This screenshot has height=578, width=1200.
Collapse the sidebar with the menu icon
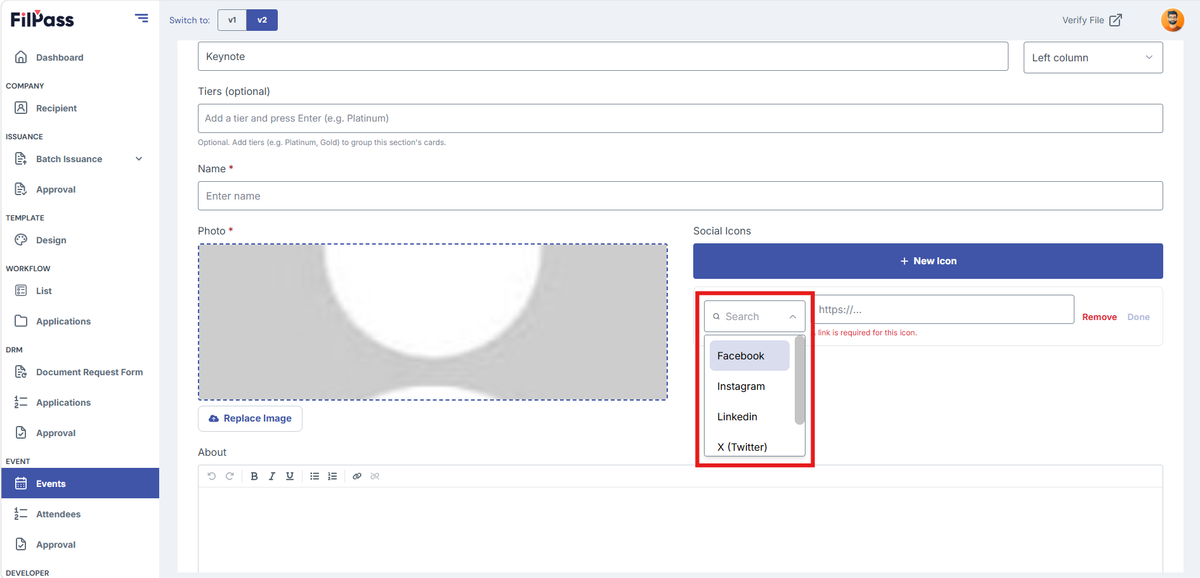click(141, 19)
